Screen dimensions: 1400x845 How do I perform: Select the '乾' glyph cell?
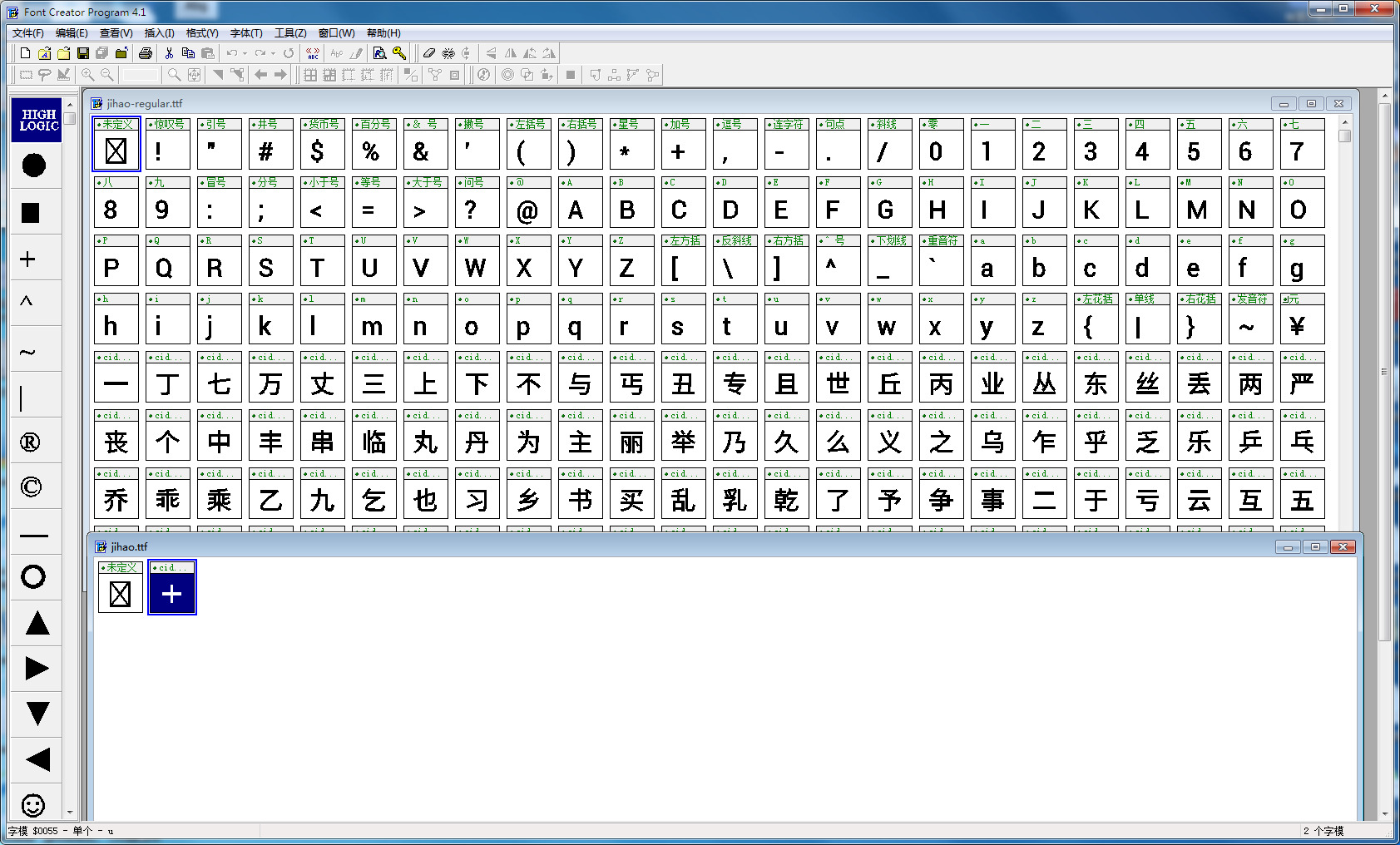pyautogui.click(x=786, y=493)
